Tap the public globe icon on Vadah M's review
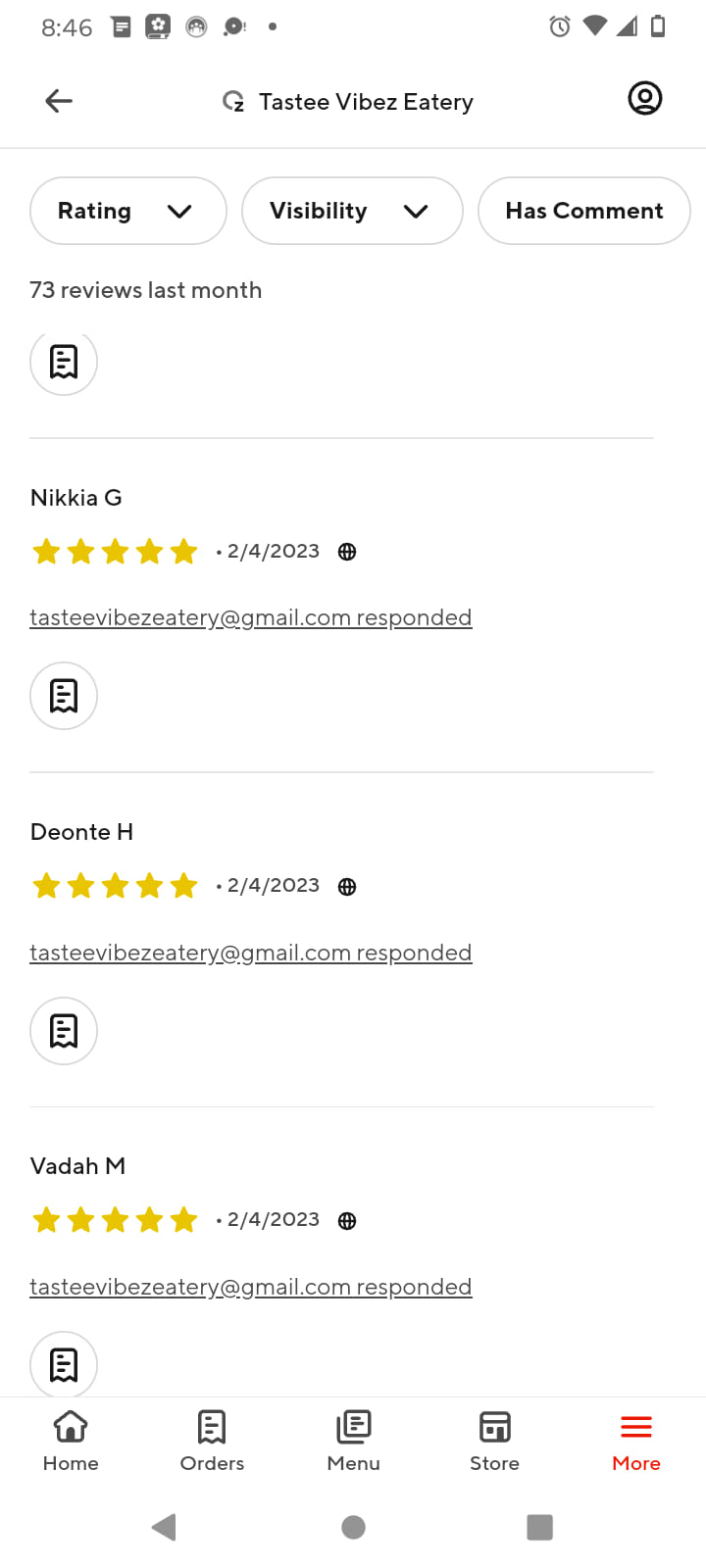706x1568 pixels. [347, 1221]
